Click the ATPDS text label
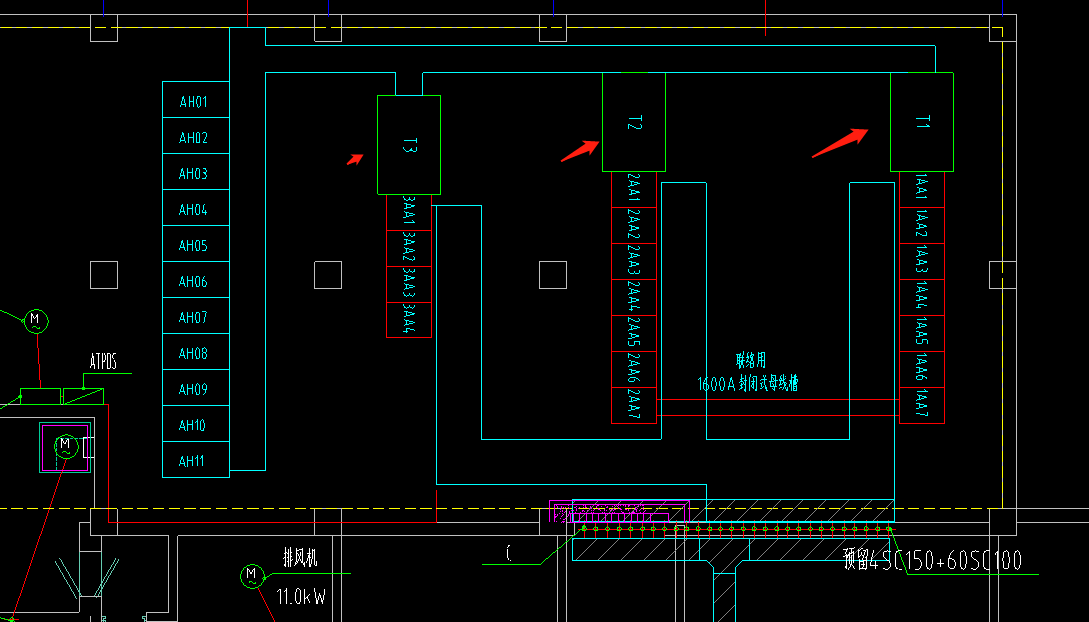The height and width of the screenshot is (622, 1089). pos(103,362)
